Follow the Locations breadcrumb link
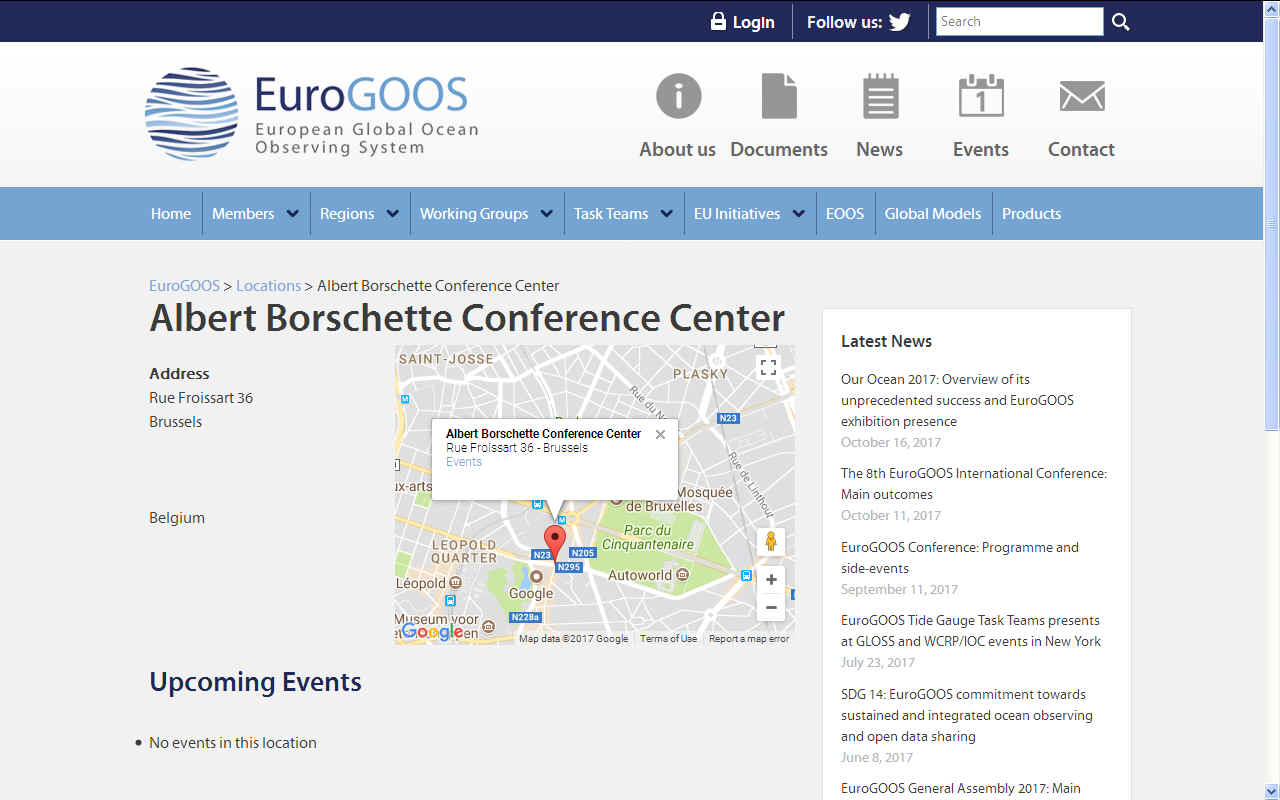Screen dimensions: 1280x800 pos(268,286)
